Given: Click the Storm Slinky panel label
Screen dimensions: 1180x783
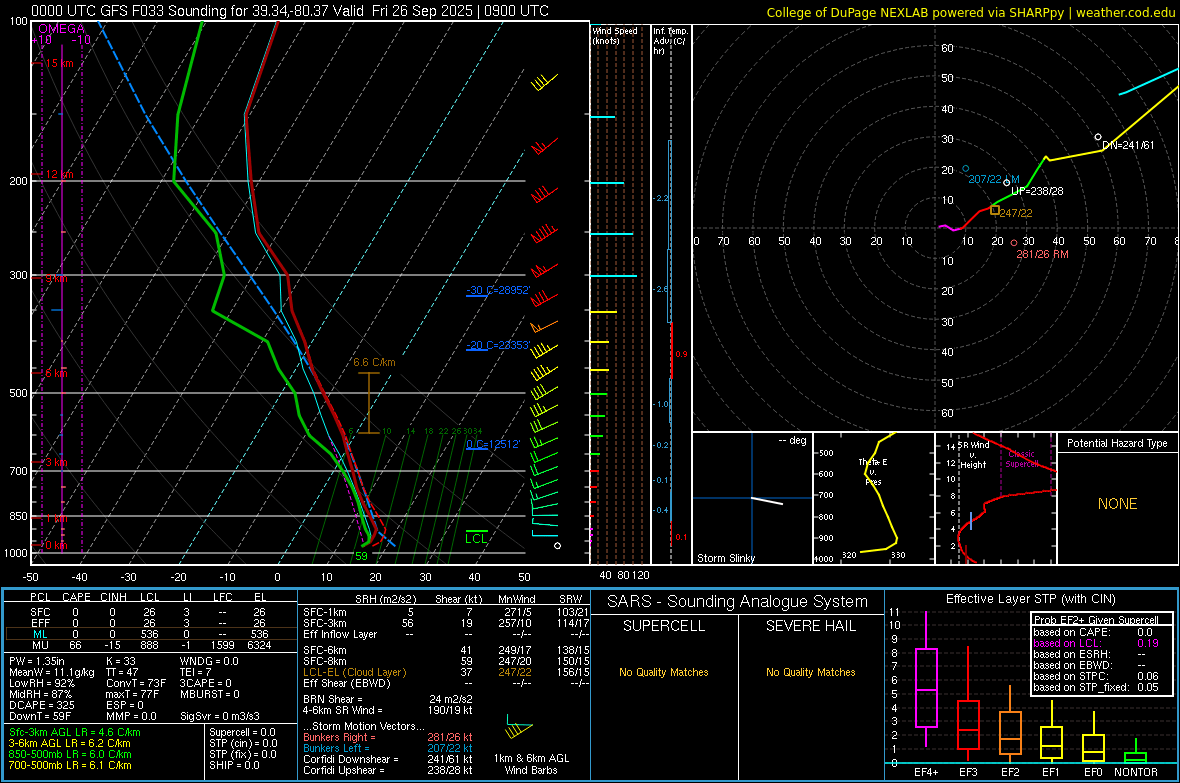Looking at the screenshot, I should tap(725, 558).
